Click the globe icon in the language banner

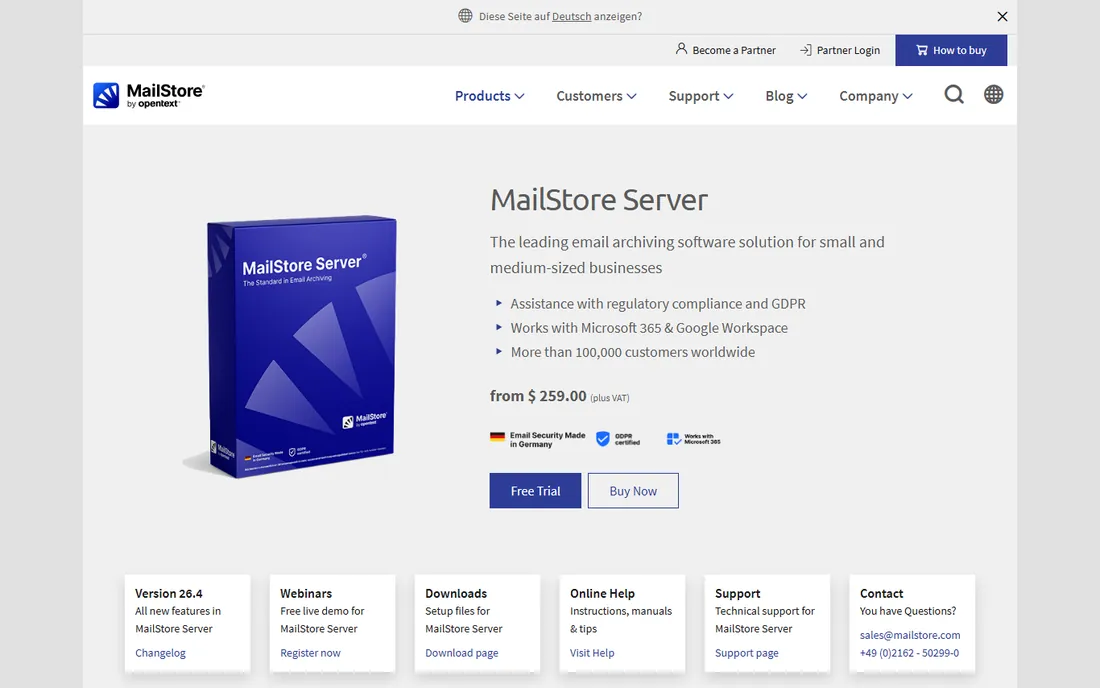[x=465, y=15]
